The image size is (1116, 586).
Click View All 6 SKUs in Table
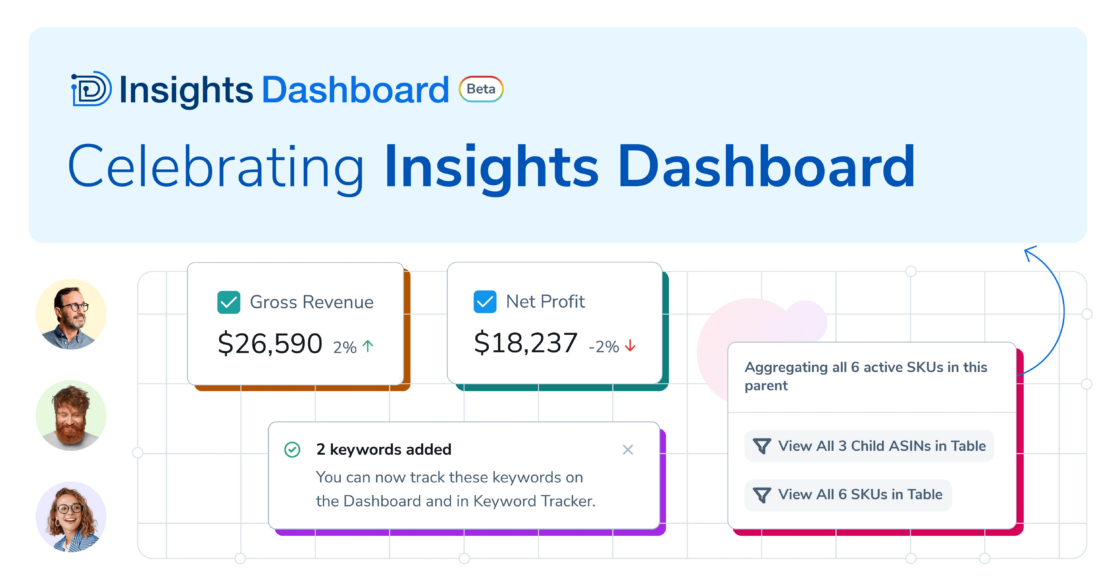pos(848,494)
